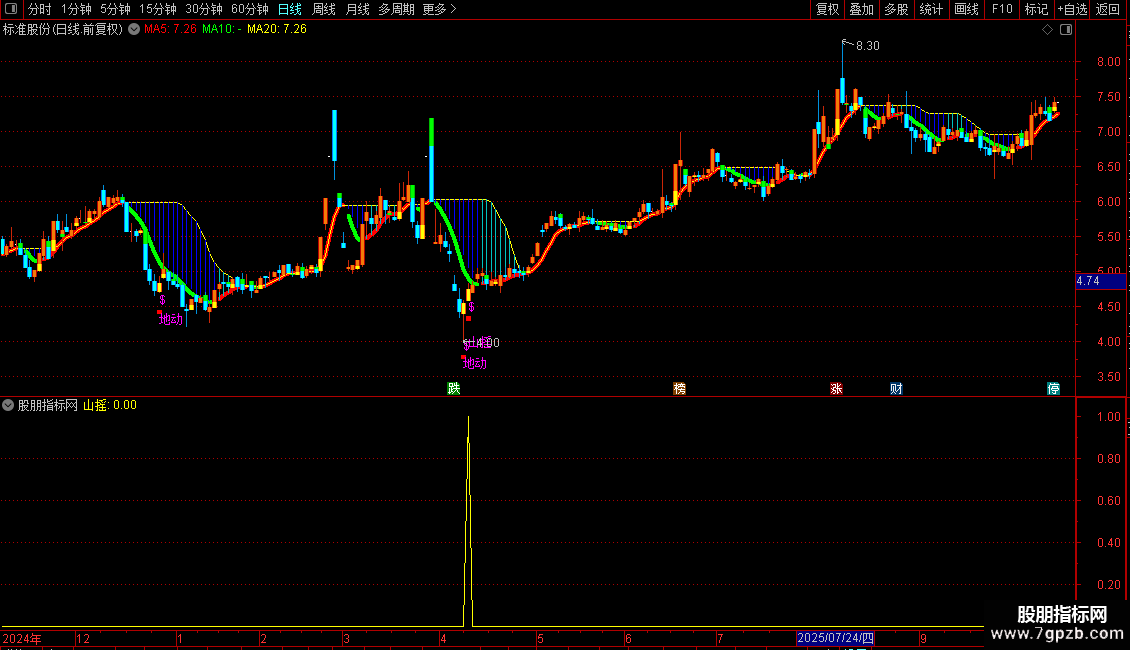Click the blue 财 event marker
The width and height of the screenshot is (1130, 650).
pyautogui.click(x=896, y=388)
